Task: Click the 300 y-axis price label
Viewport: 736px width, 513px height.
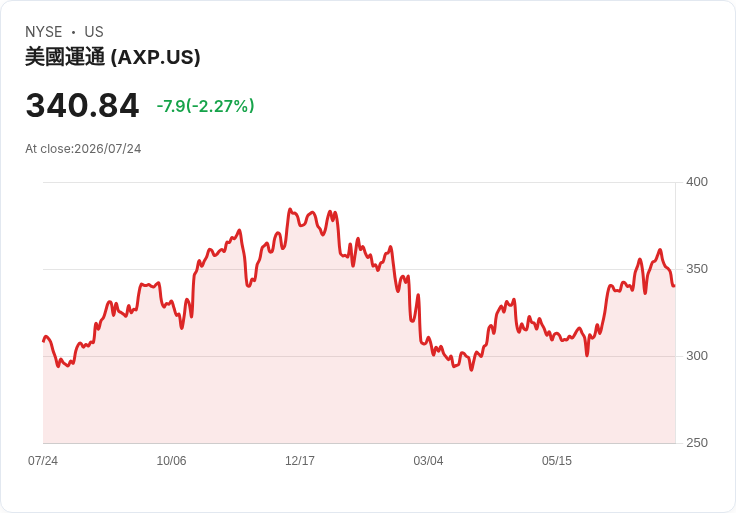Action: point(697,356)
